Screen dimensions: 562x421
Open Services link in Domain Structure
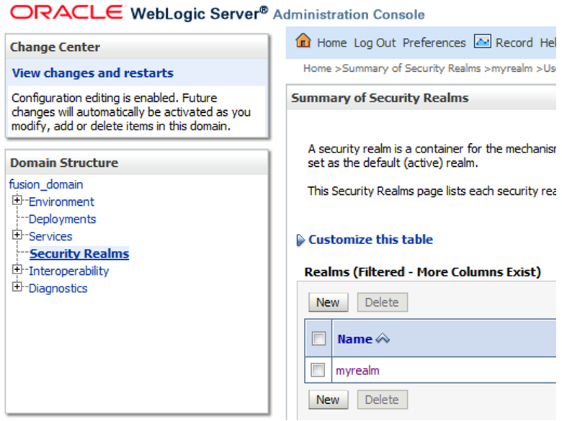51,236
